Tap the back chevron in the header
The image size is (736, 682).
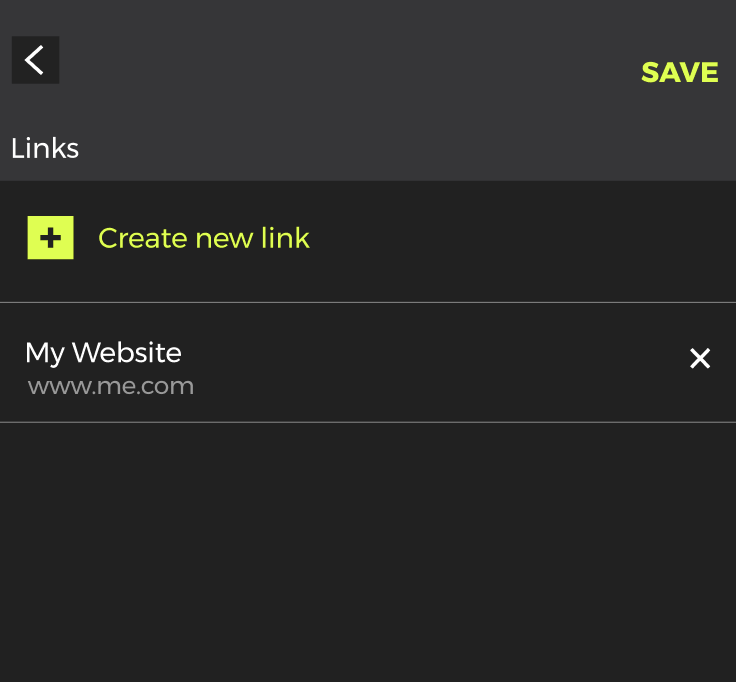(35, 60)
